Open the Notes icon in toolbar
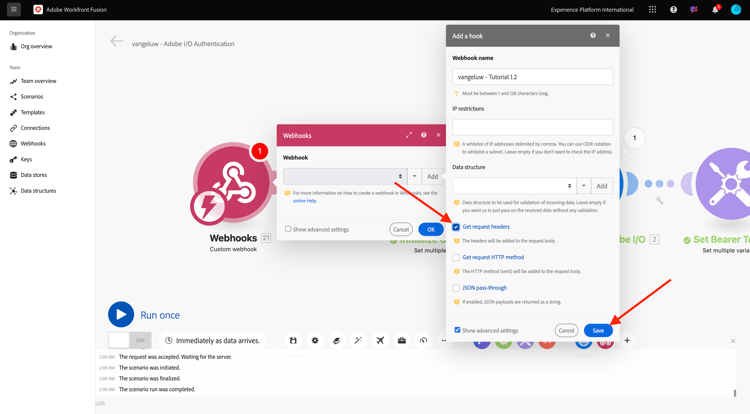750x414 pixels. 336,340
